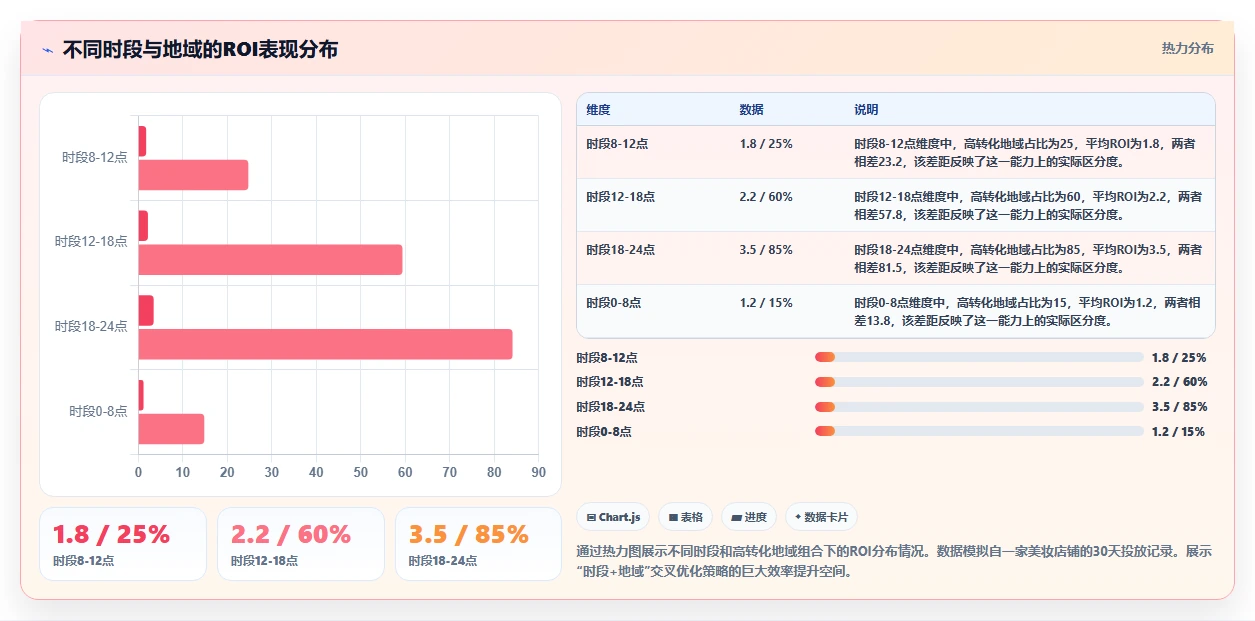Click the long percentage bar for 时段18-24点

(325, 344)
